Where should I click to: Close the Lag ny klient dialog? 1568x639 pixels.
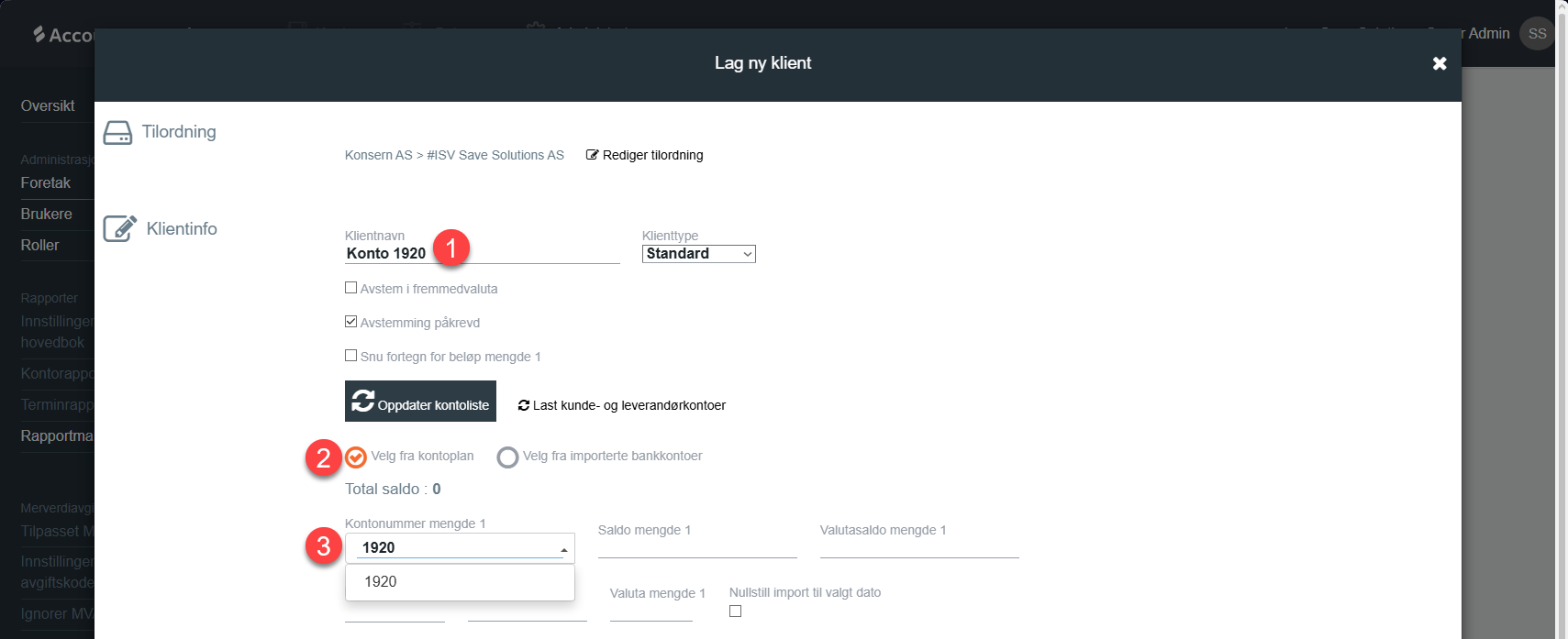[x=1439, y=63]
